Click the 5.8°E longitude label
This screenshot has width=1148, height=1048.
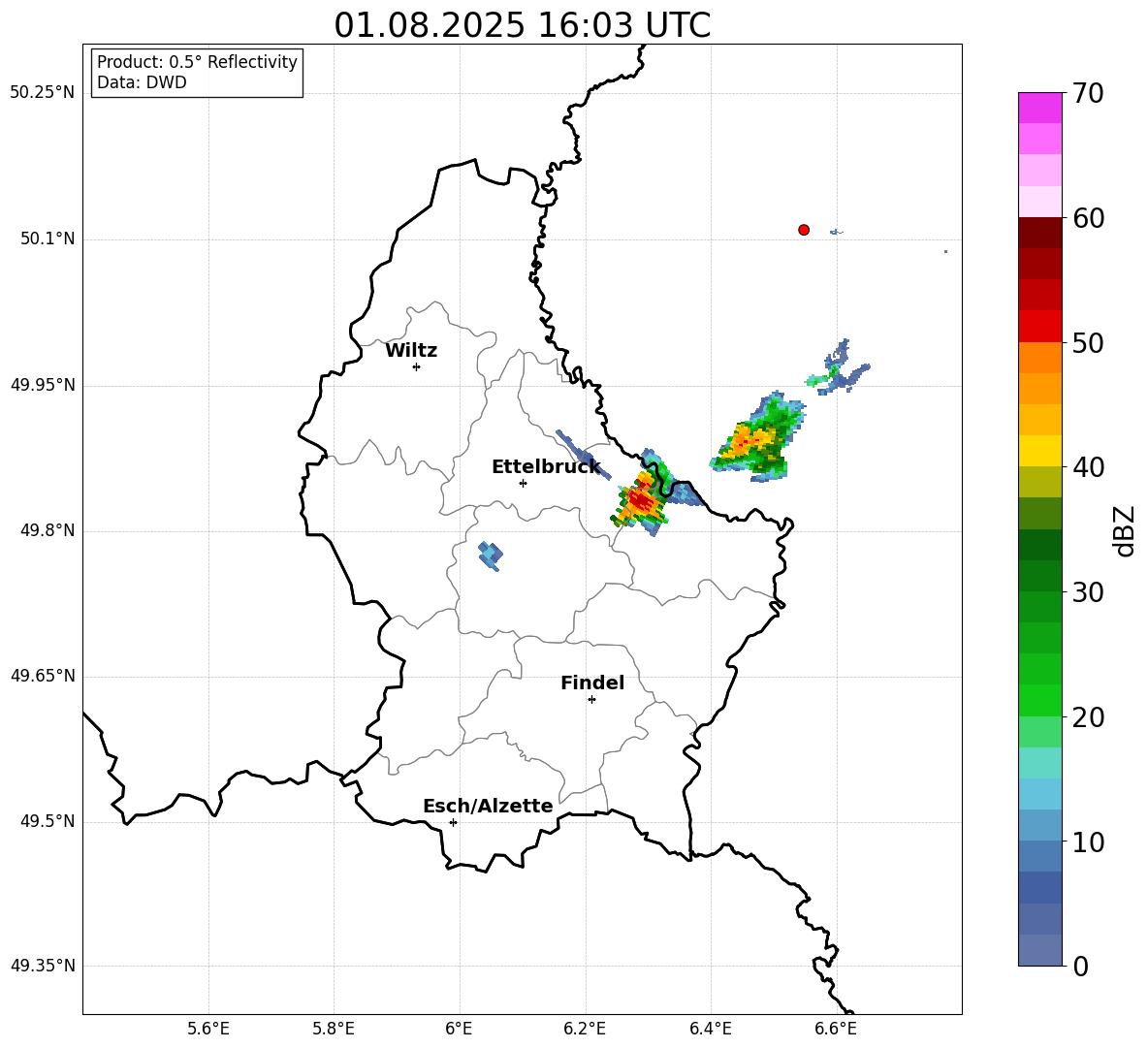[x=334, y=1029]
